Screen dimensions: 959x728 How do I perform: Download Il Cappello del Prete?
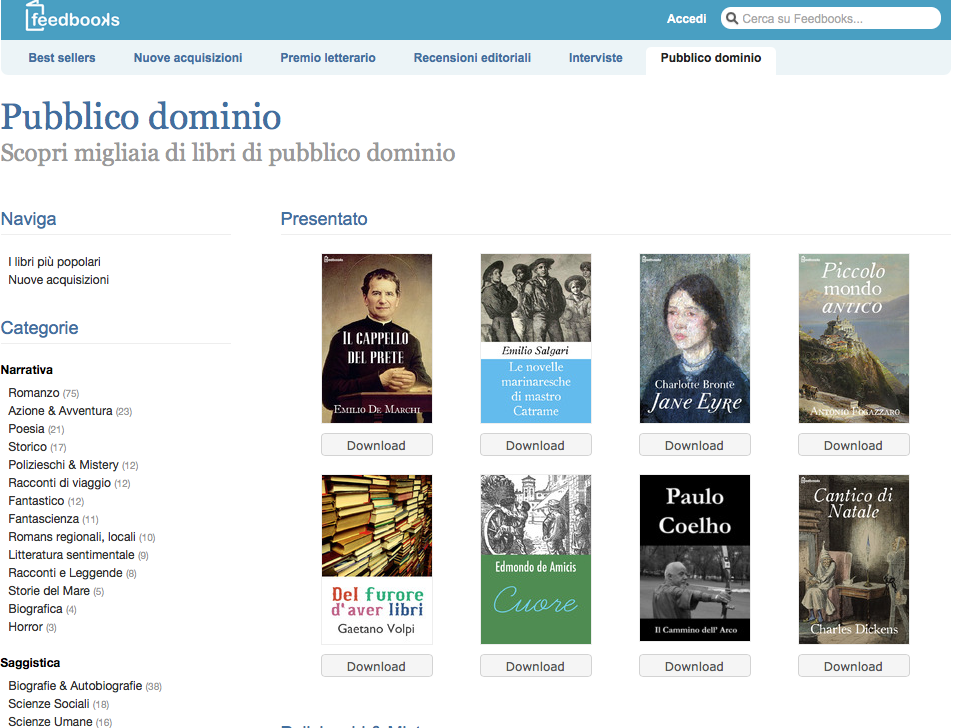[x=377, y=445]
